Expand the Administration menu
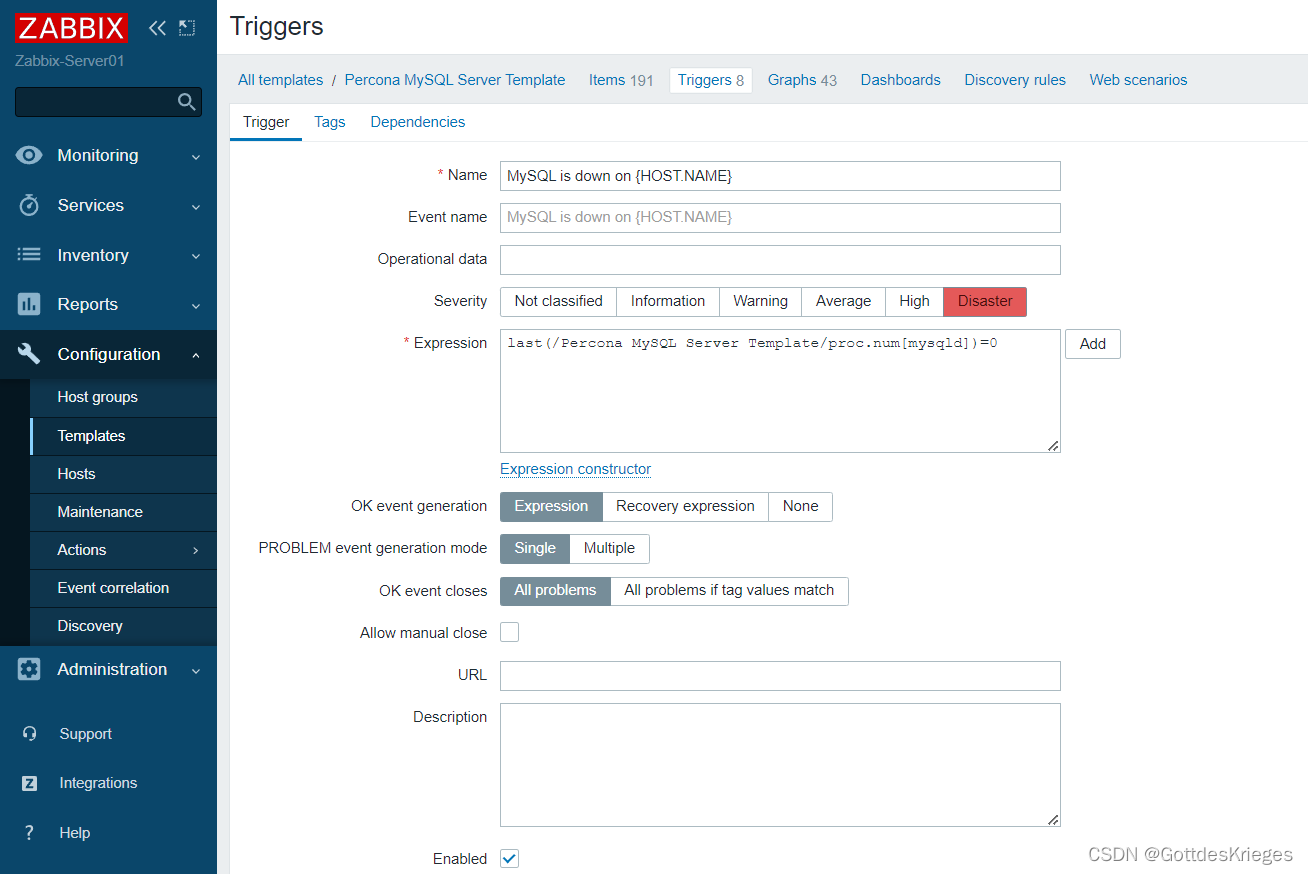This screenshot has height=874, width=1308. (196, 671)
